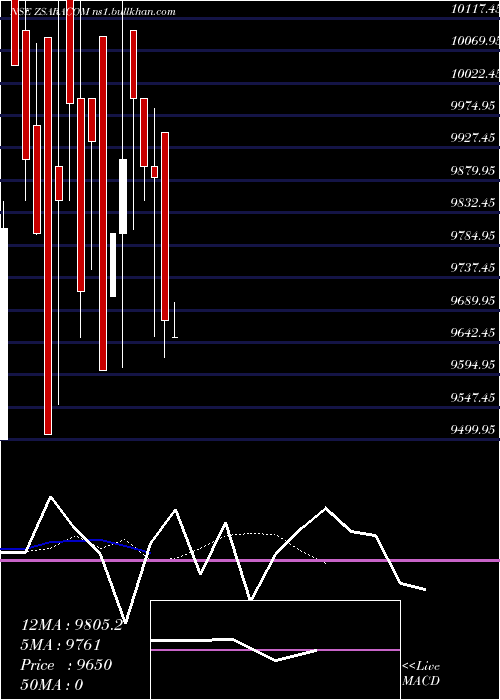Image resolution: width=500 pixels, height=700 pixels.
Task: Click the 5MA : 9761 reading
Action: (61, 645)
